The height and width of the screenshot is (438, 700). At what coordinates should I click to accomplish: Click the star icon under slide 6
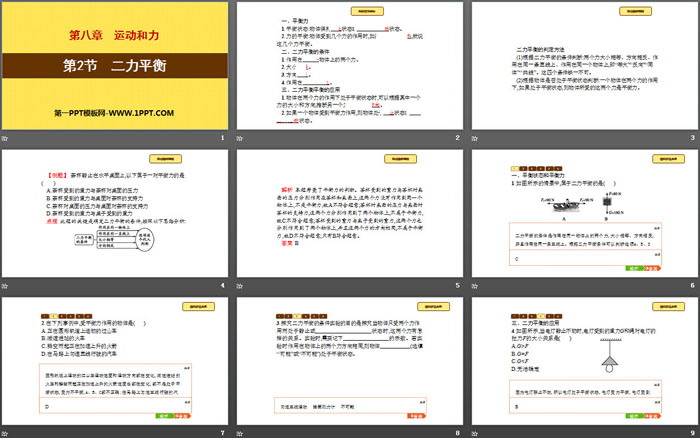tap(475, 286)
